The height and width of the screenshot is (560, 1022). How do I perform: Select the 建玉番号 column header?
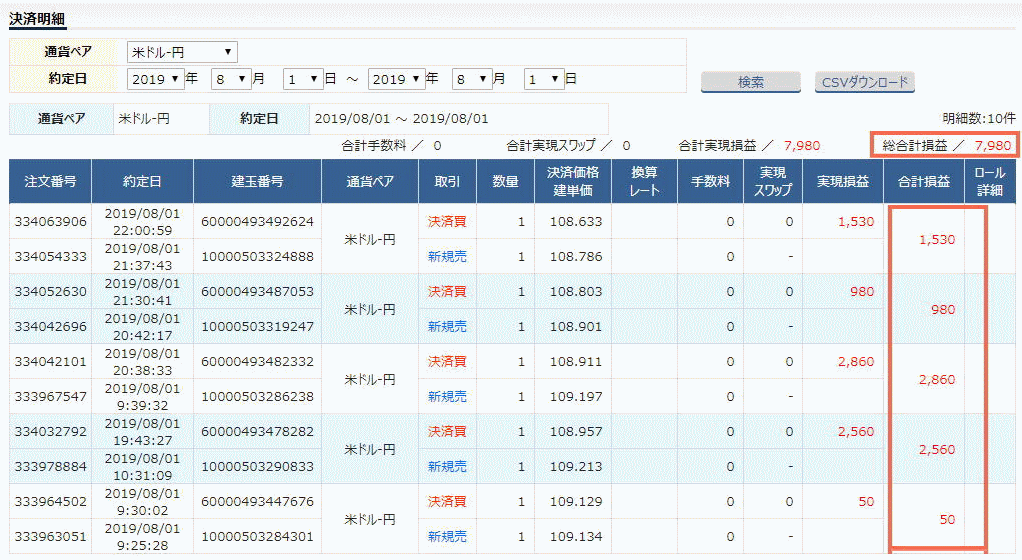coord(257,181)
